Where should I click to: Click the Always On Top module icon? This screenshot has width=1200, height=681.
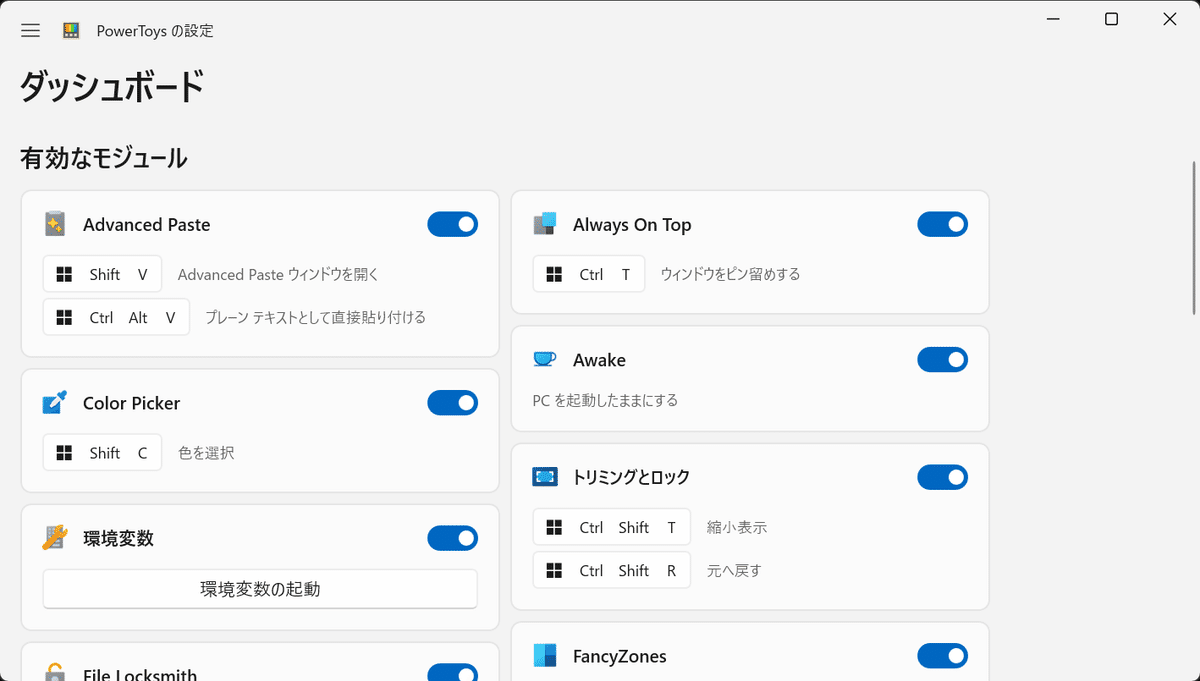click(544, 224)
